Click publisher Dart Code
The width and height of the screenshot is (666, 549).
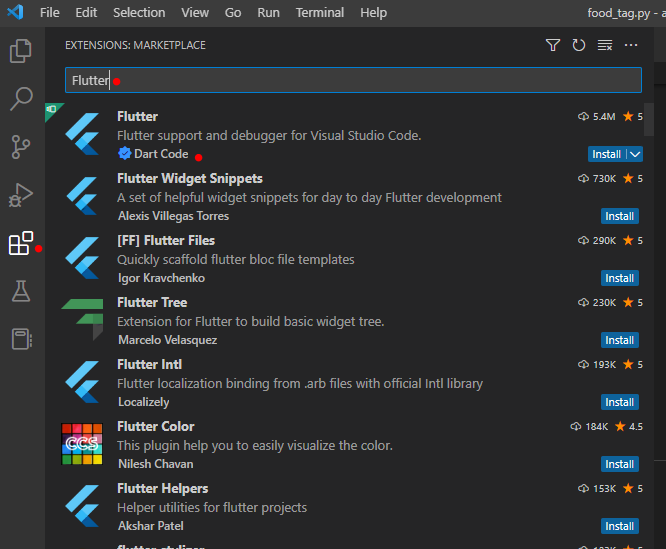point(161,154)
